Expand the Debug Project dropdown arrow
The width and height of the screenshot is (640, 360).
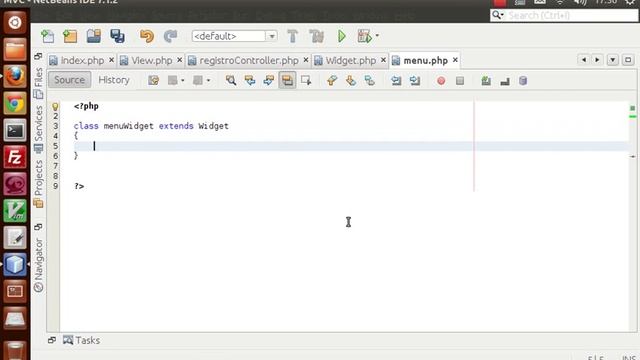[x=377, y=36]
